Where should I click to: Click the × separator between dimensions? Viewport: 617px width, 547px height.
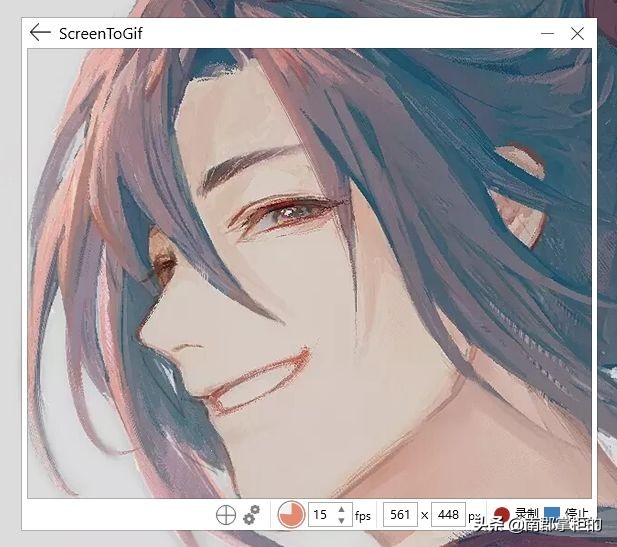click(x=424, y=516)
